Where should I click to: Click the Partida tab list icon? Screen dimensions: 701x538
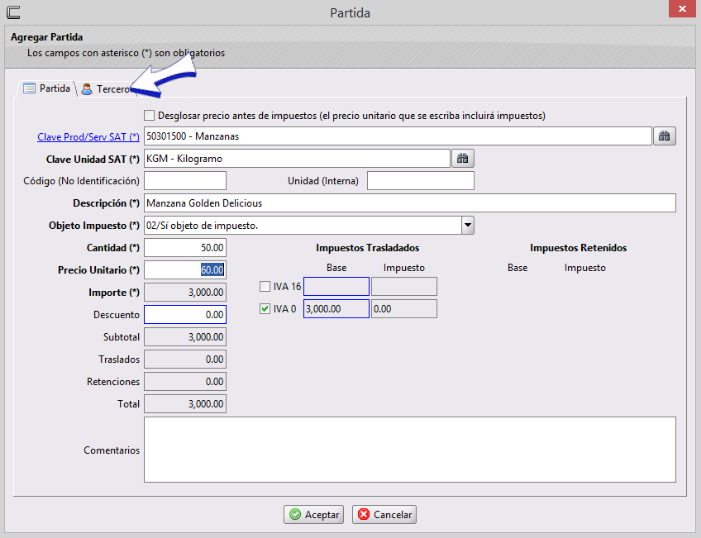[29, 89]
